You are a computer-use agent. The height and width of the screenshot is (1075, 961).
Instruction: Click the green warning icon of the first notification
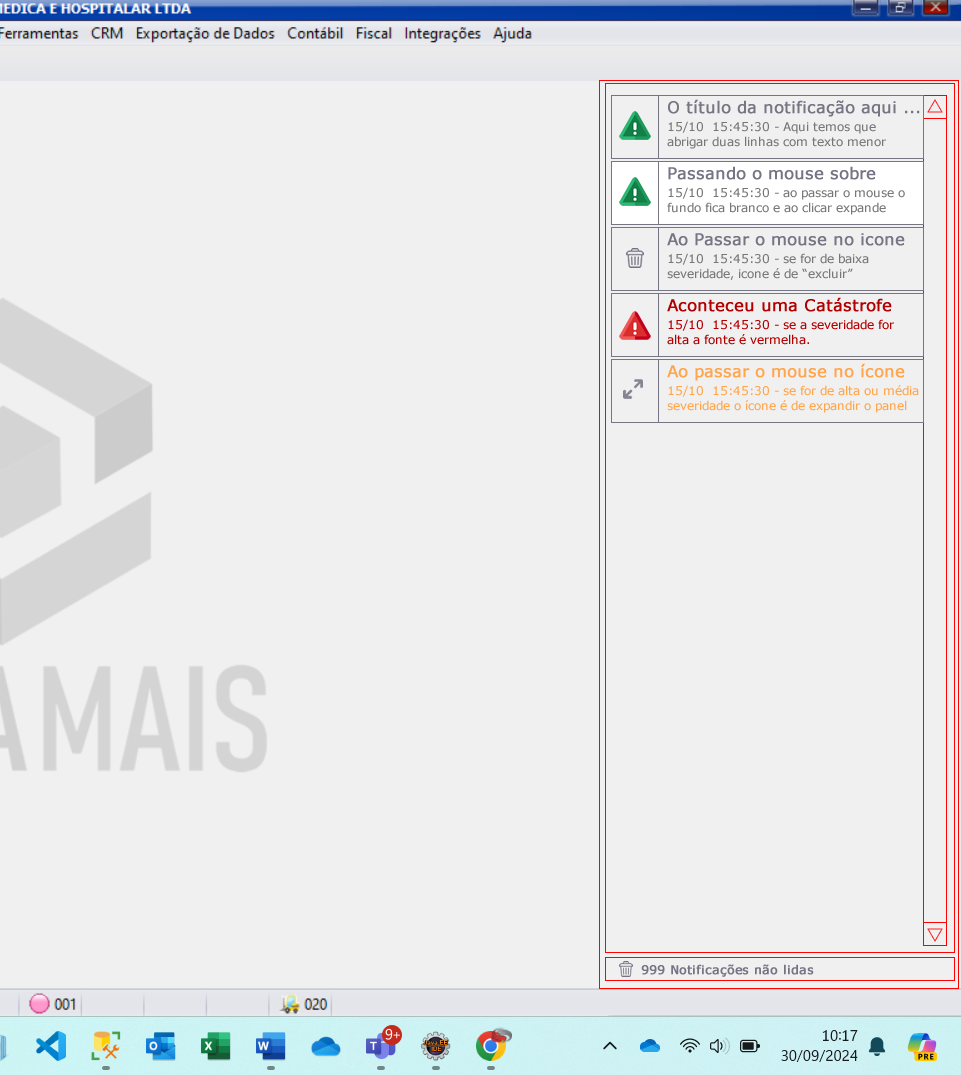click(x=635, y=126)
